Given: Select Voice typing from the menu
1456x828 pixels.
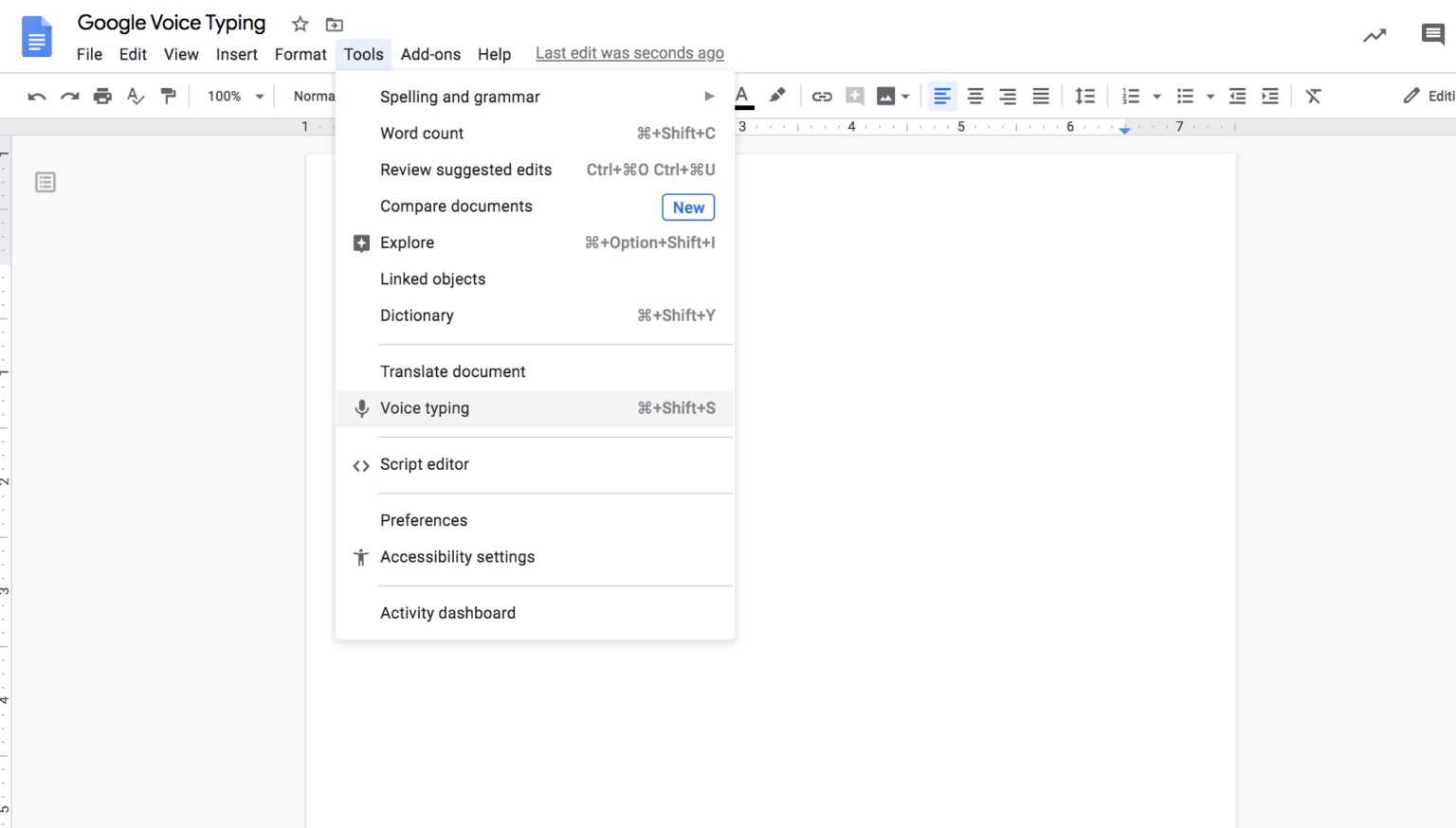Looking at the screenshot, I should coord(425,408).
